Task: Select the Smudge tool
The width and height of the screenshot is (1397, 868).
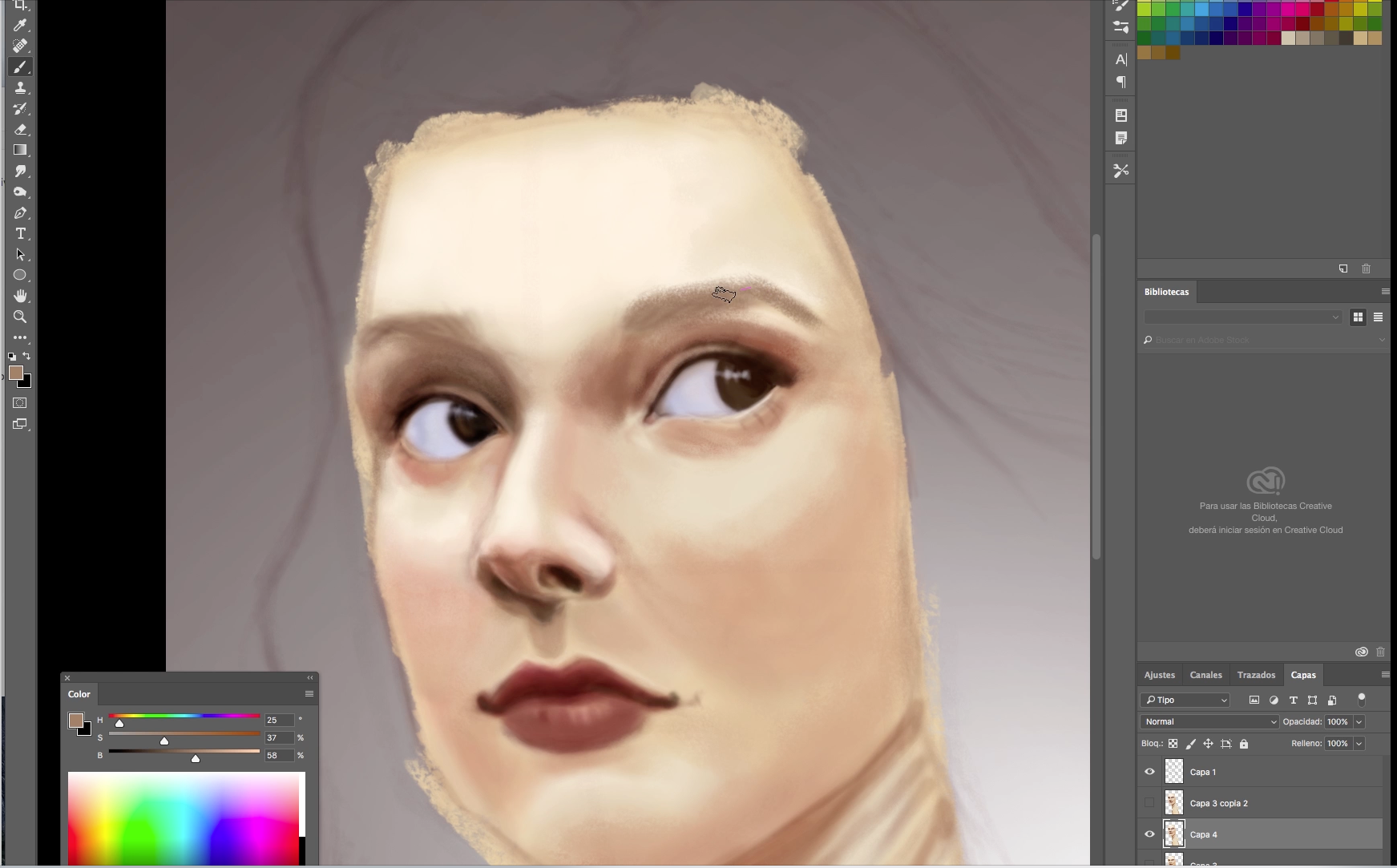Action: coord(20,171)
